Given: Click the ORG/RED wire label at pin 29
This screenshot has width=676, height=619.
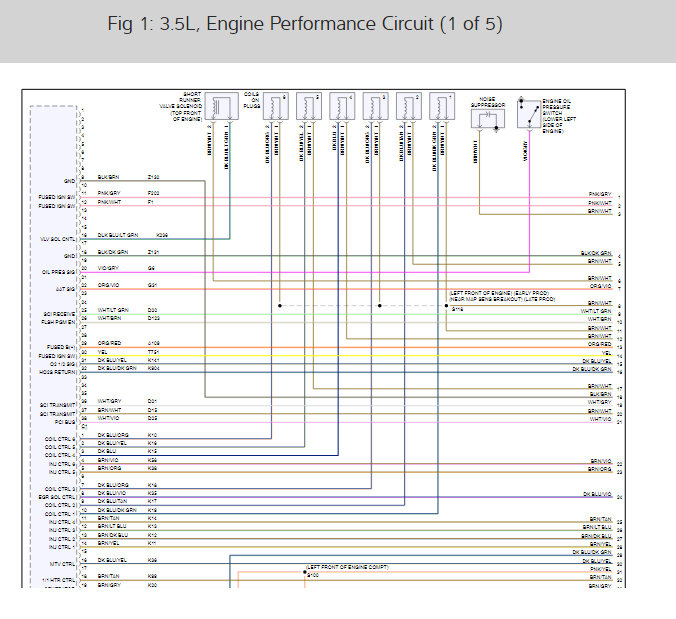Looking at the screenshot, I should (110, 343).
